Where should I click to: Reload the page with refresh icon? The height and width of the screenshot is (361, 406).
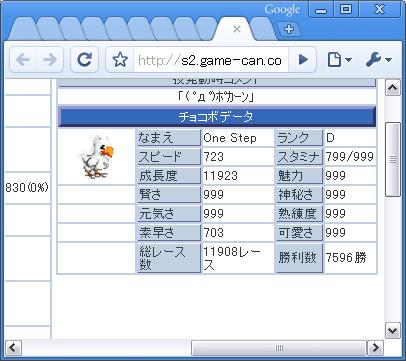pyautogui.click(x=85, y=60)
